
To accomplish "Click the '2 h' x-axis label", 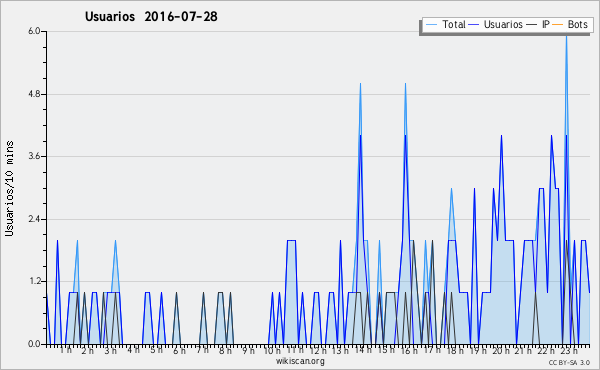I will 88,350.
